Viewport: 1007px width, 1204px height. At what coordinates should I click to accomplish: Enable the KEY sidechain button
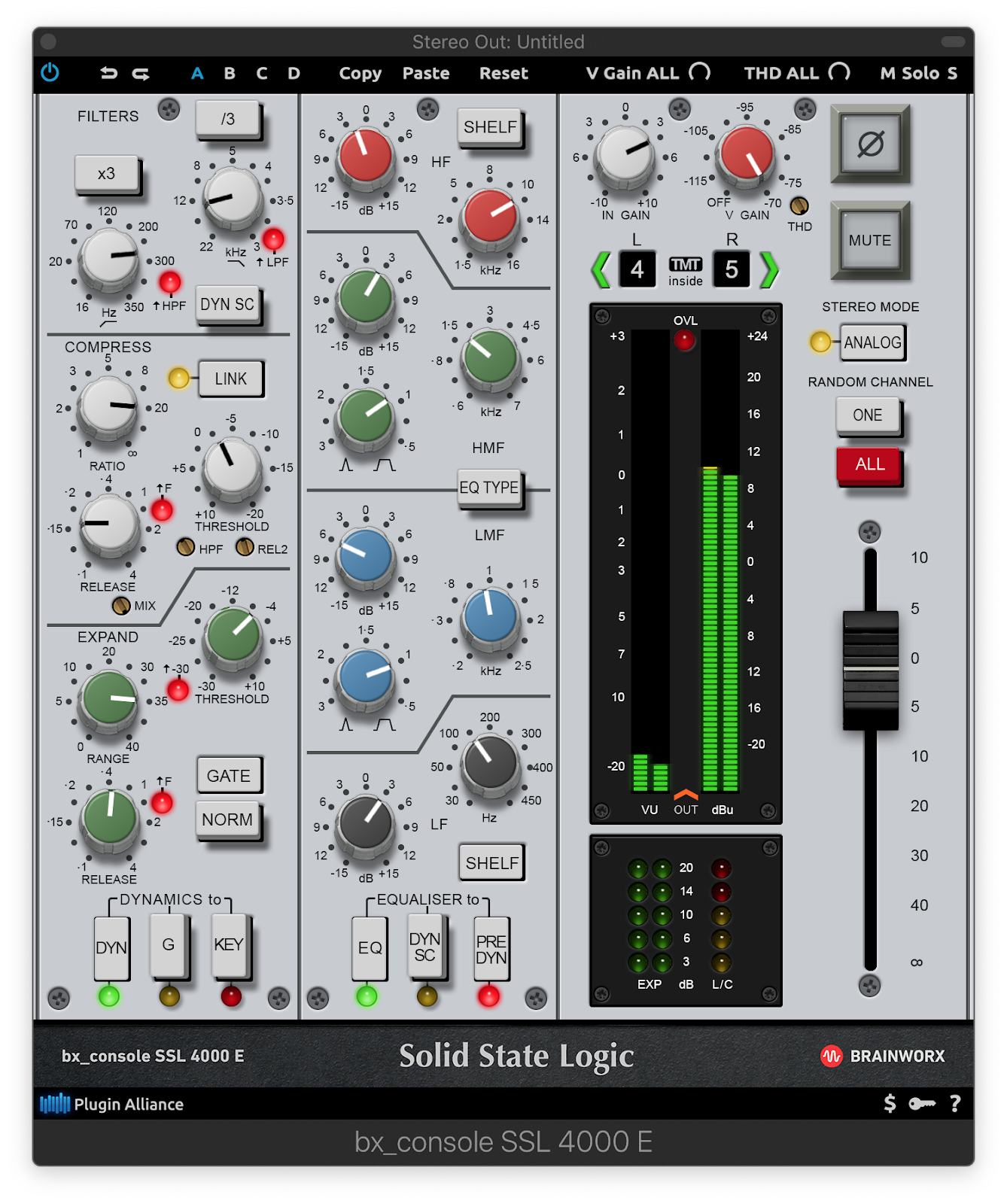click(229, 945)
